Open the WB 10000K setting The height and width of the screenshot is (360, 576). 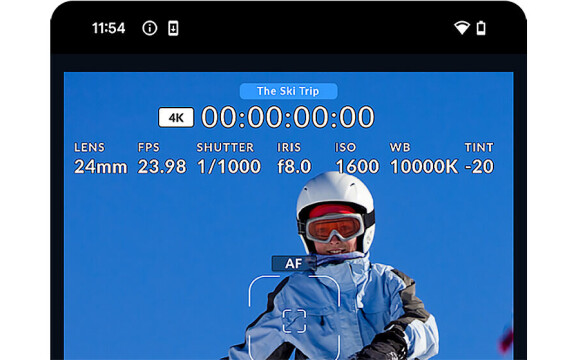pyautogui.click(x=424, y=159)
